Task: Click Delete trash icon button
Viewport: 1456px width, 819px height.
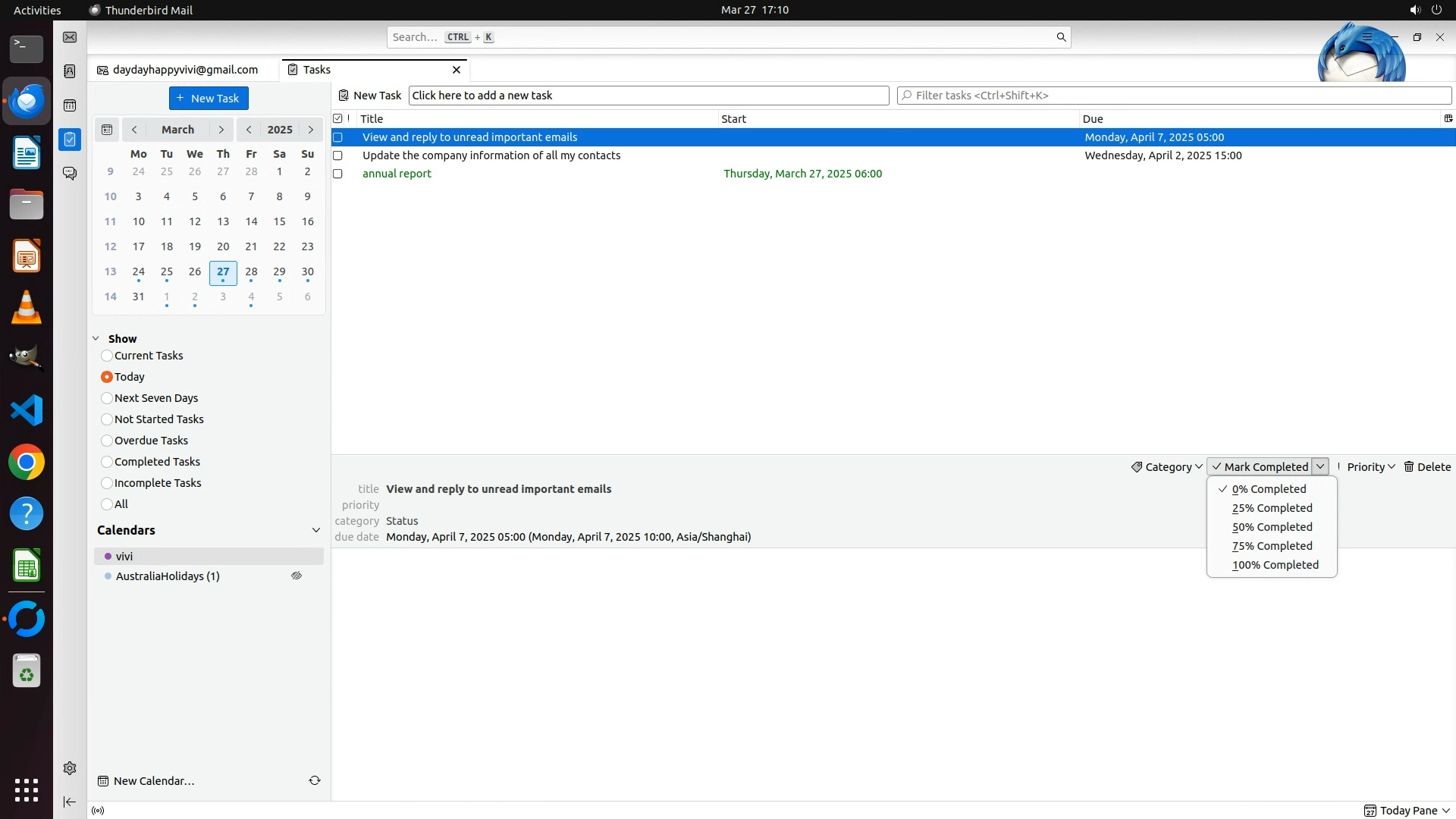Action: coord(1426,467)
